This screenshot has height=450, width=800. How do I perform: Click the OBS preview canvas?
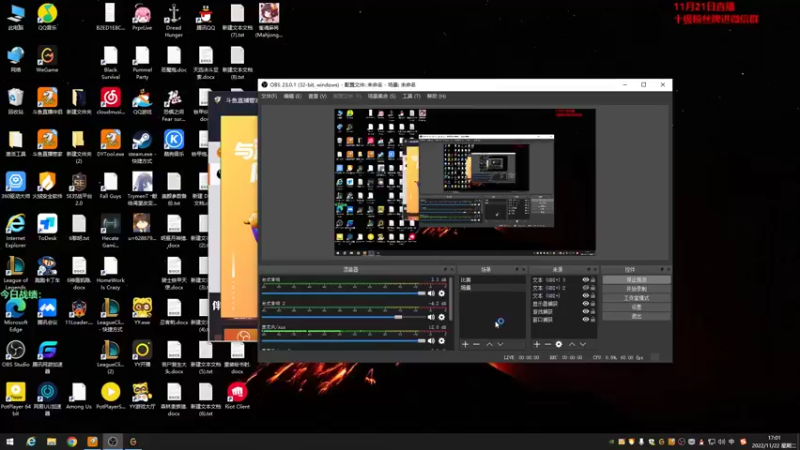point(465,182)
